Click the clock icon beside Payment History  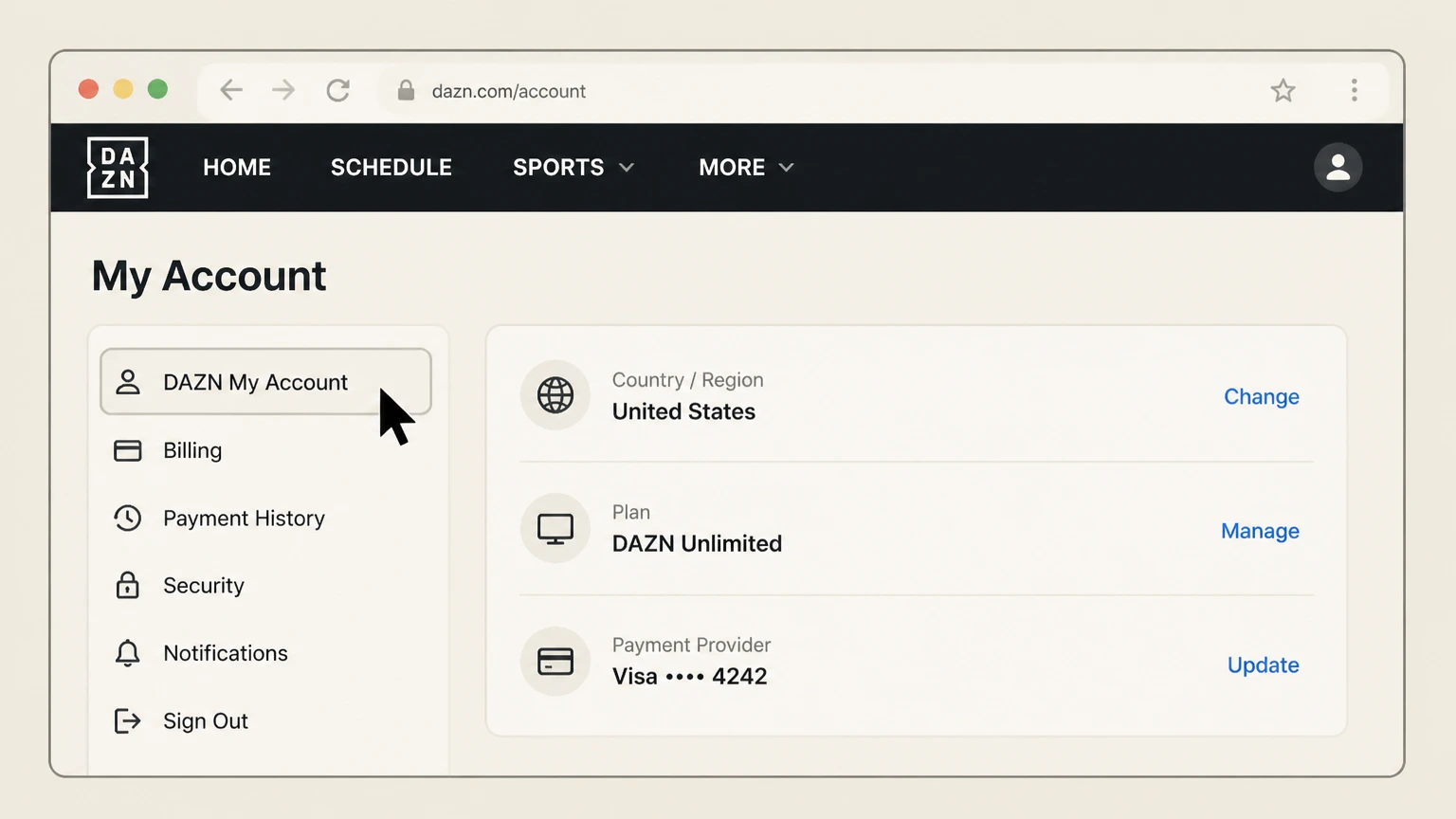pyautogui.click(x=128, y=518)
